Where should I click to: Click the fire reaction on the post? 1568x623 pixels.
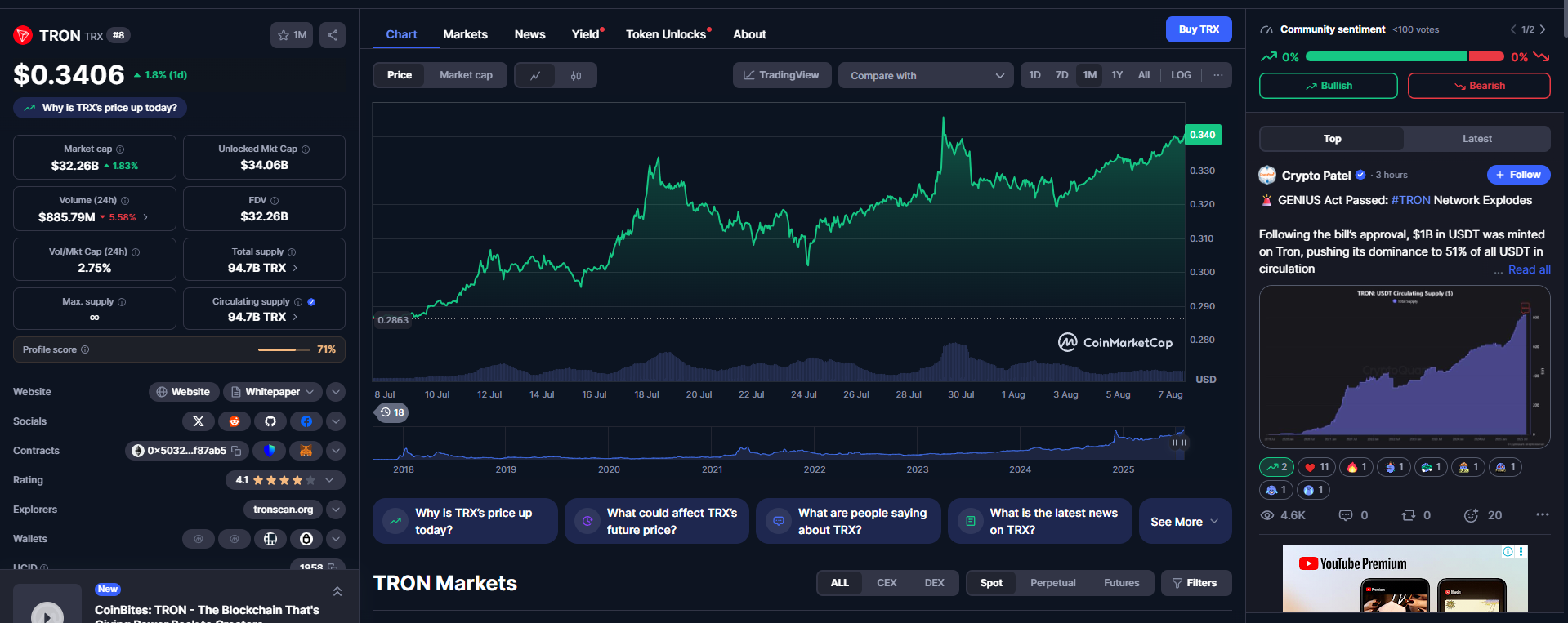click(1356, 467)
